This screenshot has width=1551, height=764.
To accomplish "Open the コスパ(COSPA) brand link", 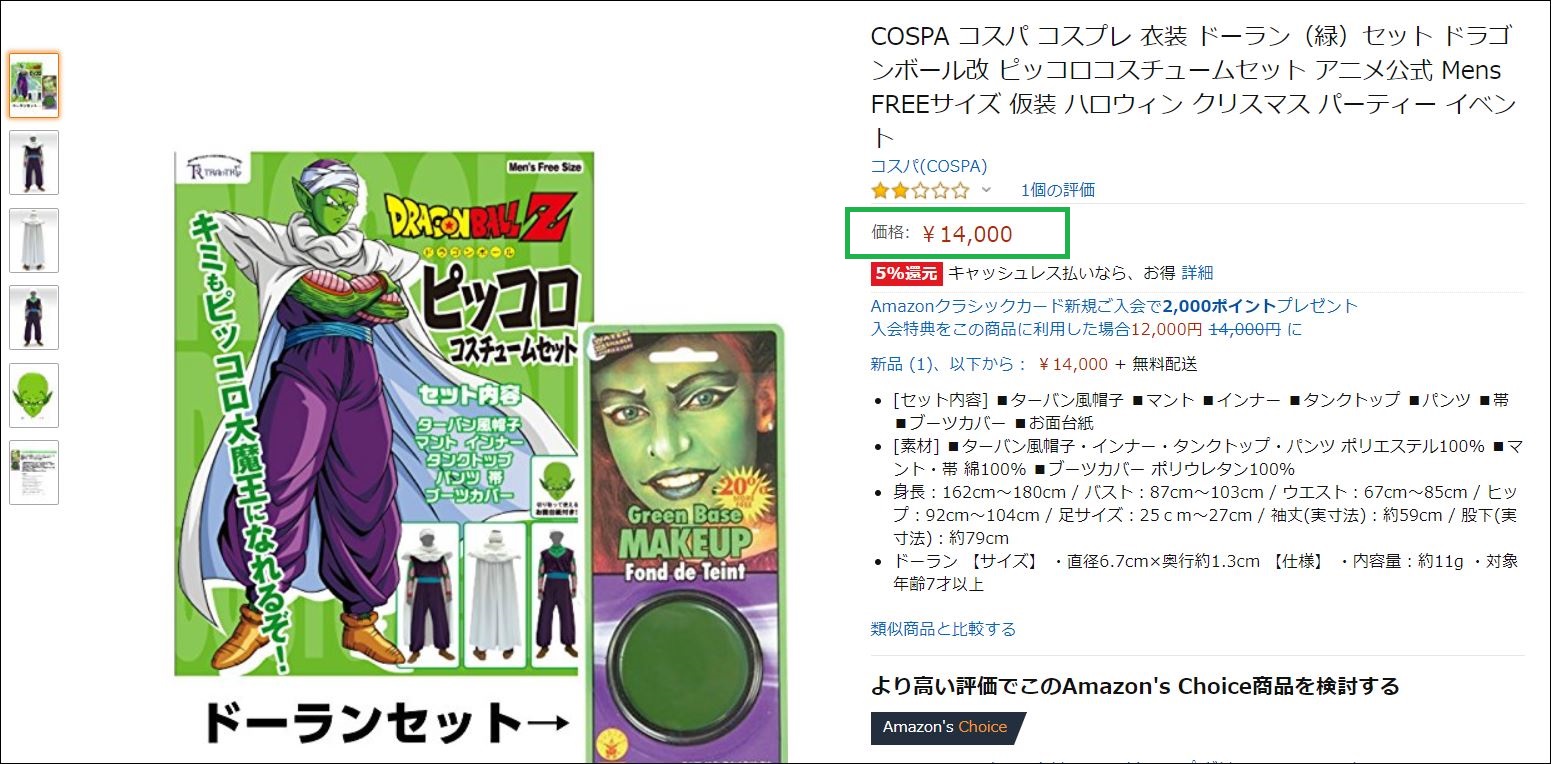I will [929, 166].
